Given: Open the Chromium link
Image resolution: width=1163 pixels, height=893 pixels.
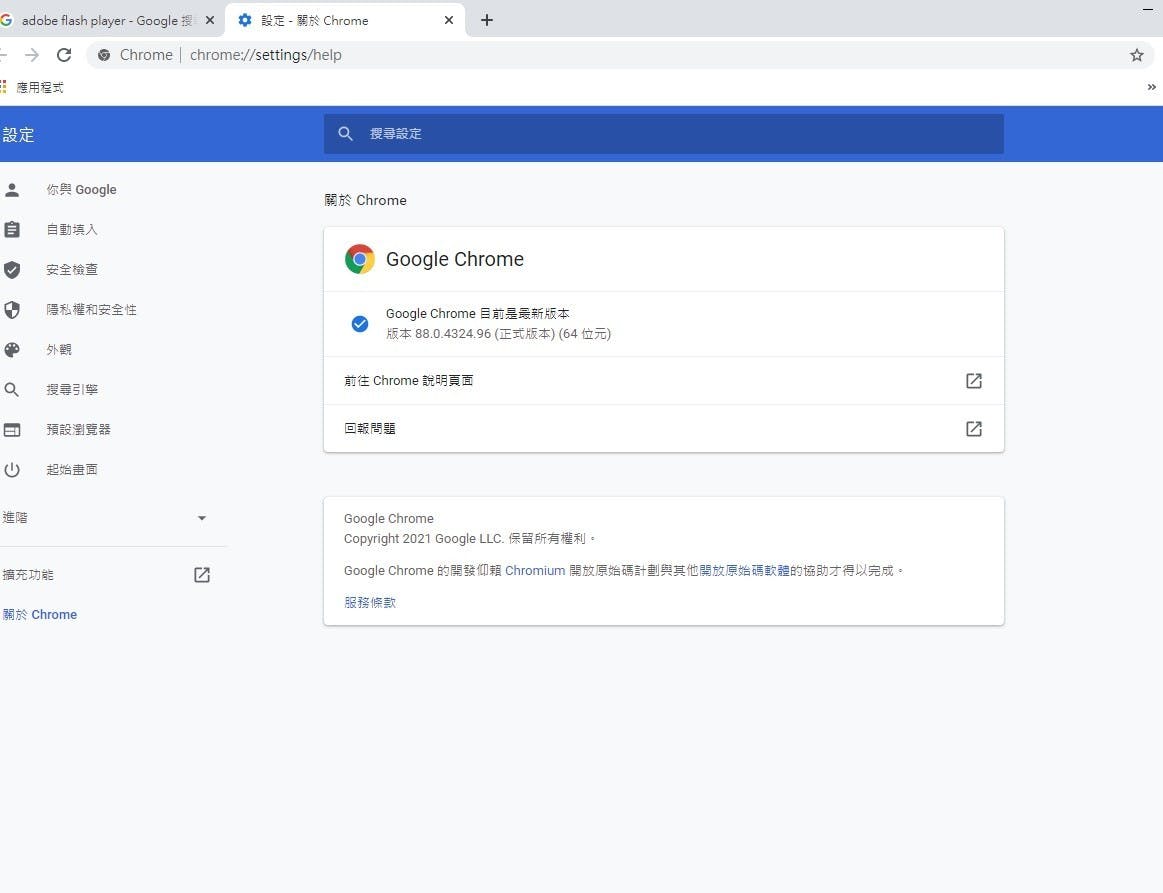Looking at the screenshot, I should coord(536,571).
